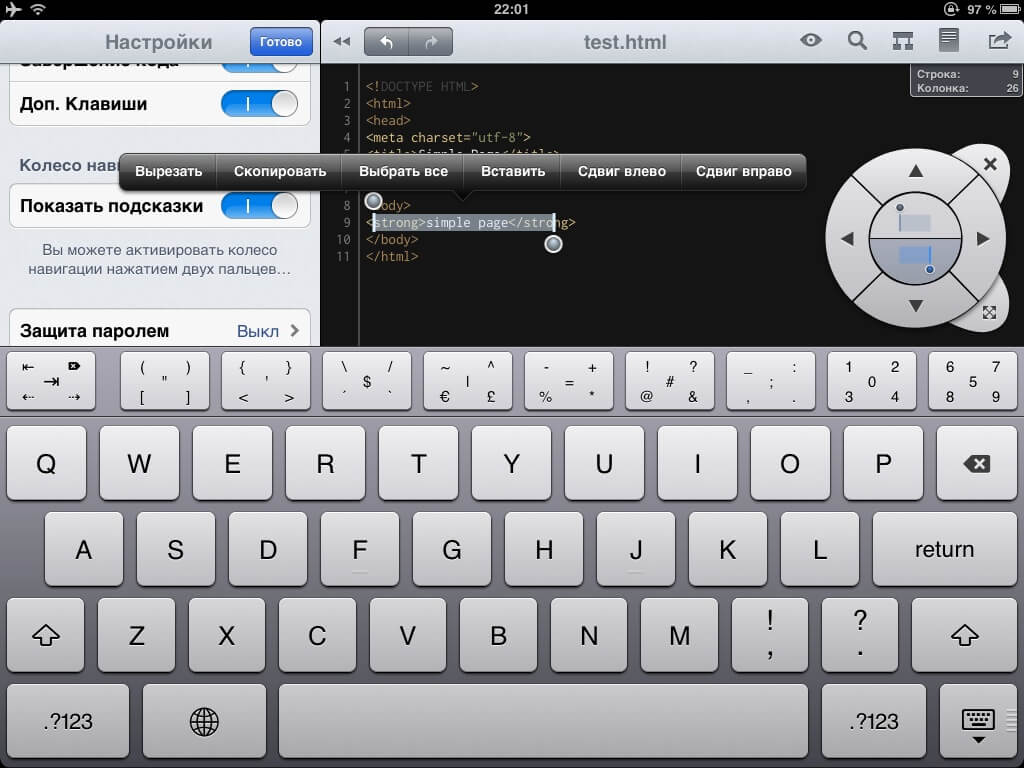Tap selection-start half of wheel center
The width and height of the screenshot is (1024, 768).
point(915,217)
